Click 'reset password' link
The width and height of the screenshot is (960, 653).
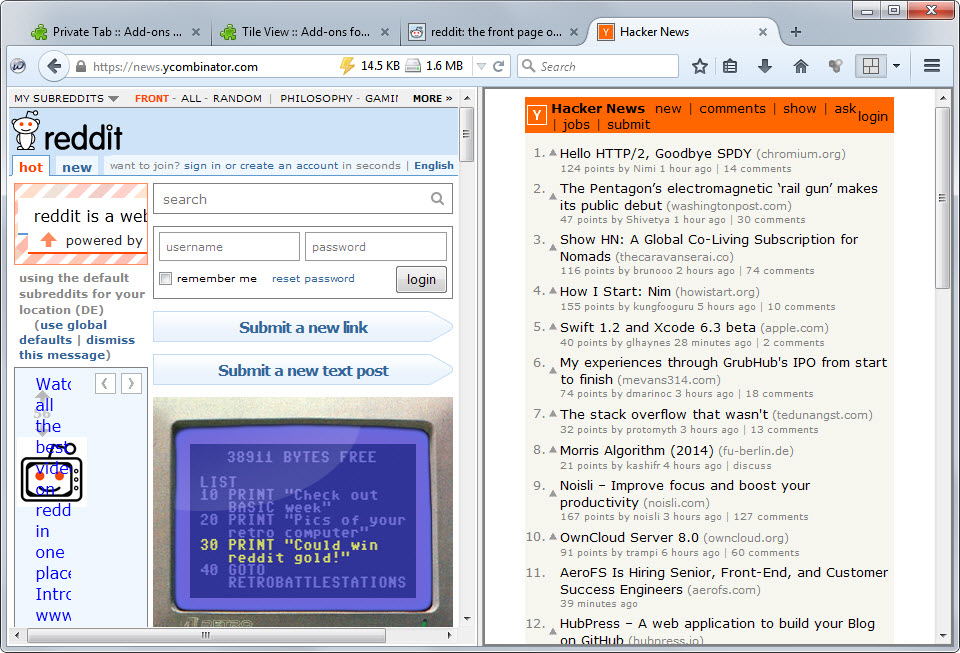coord(313,278)
